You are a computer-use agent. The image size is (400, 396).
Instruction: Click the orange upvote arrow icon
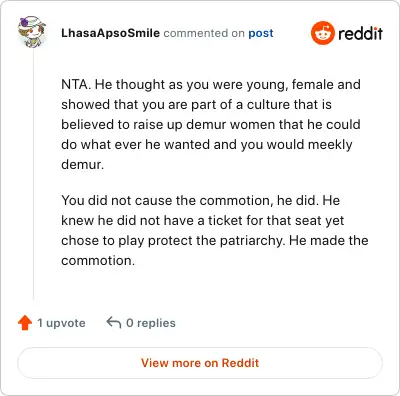coord(25,323)
